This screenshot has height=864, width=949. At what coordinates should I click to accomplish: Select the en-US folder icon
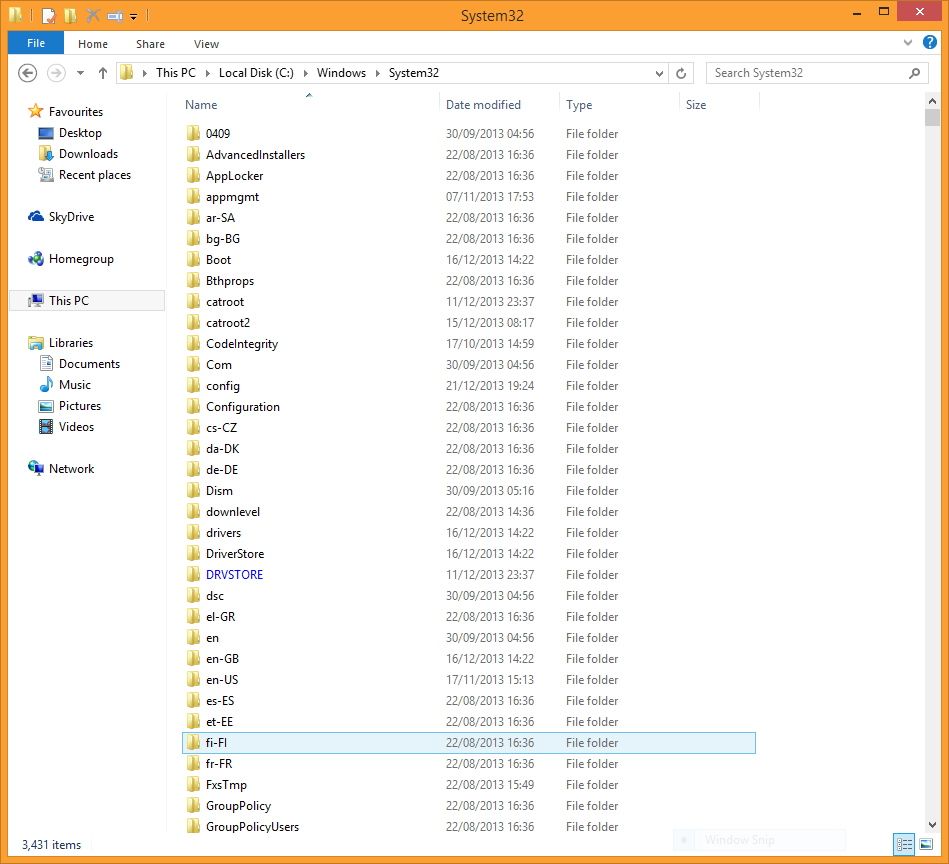193,679
